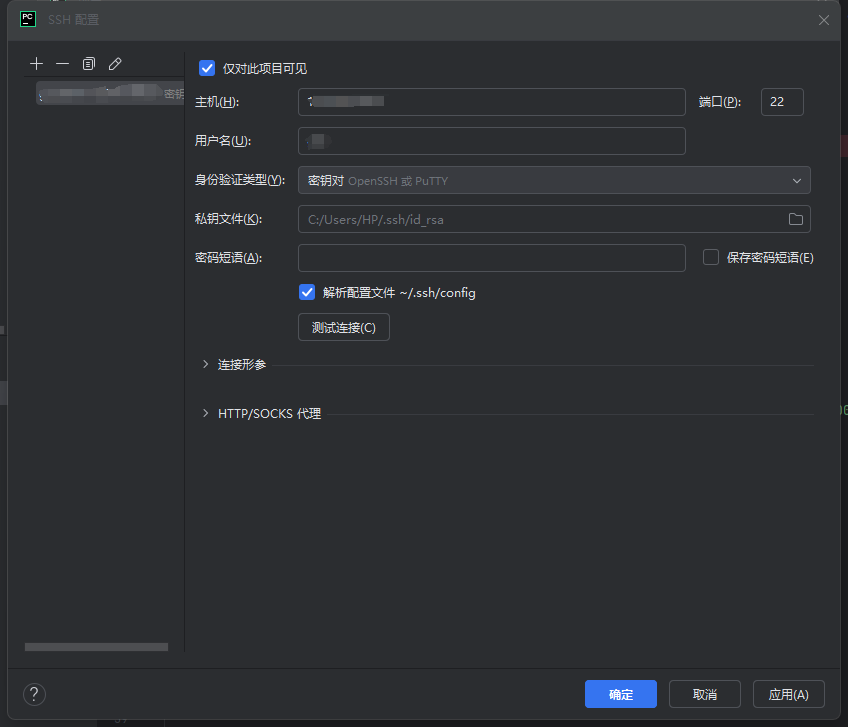Enable the 保存密码短语 checkbox

711,257
